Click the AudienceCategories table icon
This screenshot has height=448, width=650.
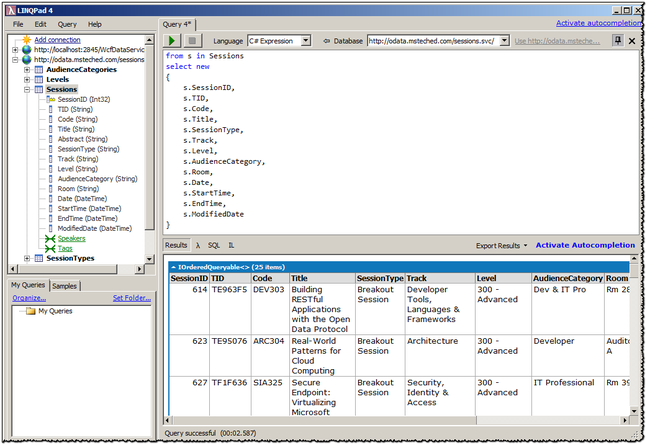39,70
